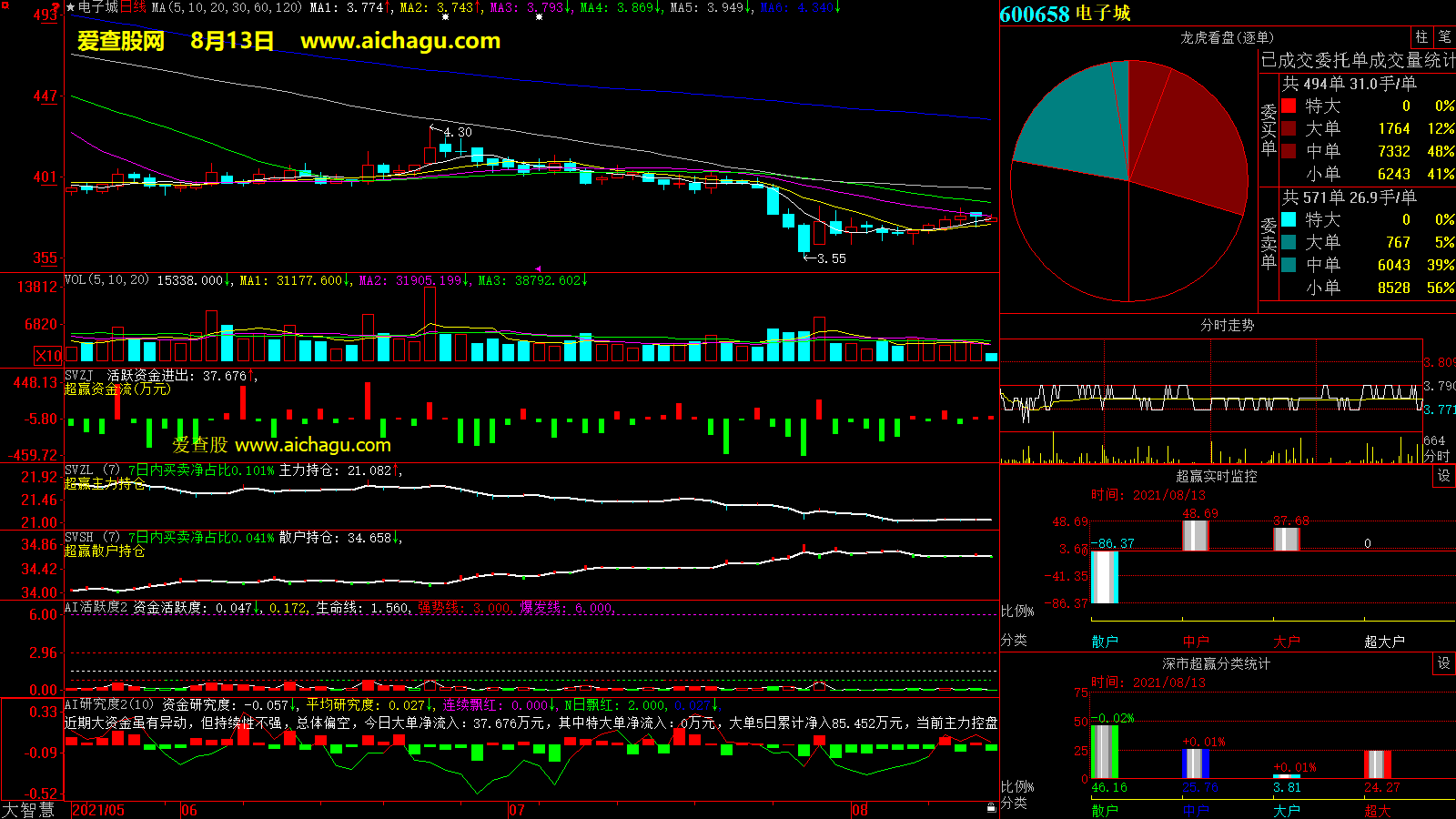Click the star icon before 电子城
1456x819 pixels.
70,7
